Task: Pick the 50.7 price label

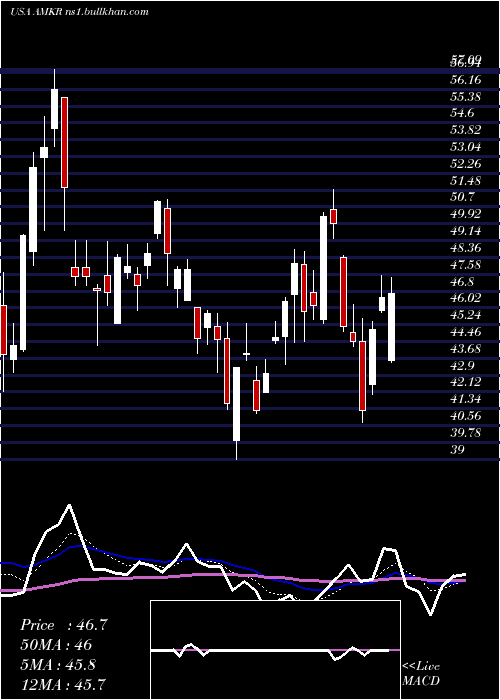Action: coord(462,197)
